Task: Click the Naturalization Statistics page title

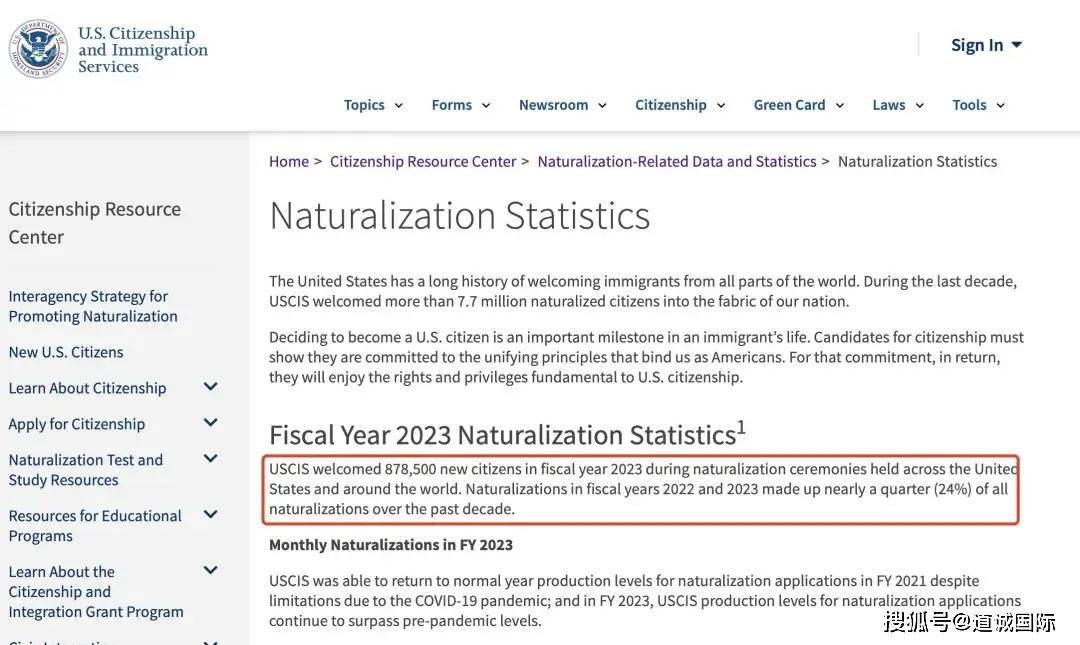Action: click(x=459, y=216)
